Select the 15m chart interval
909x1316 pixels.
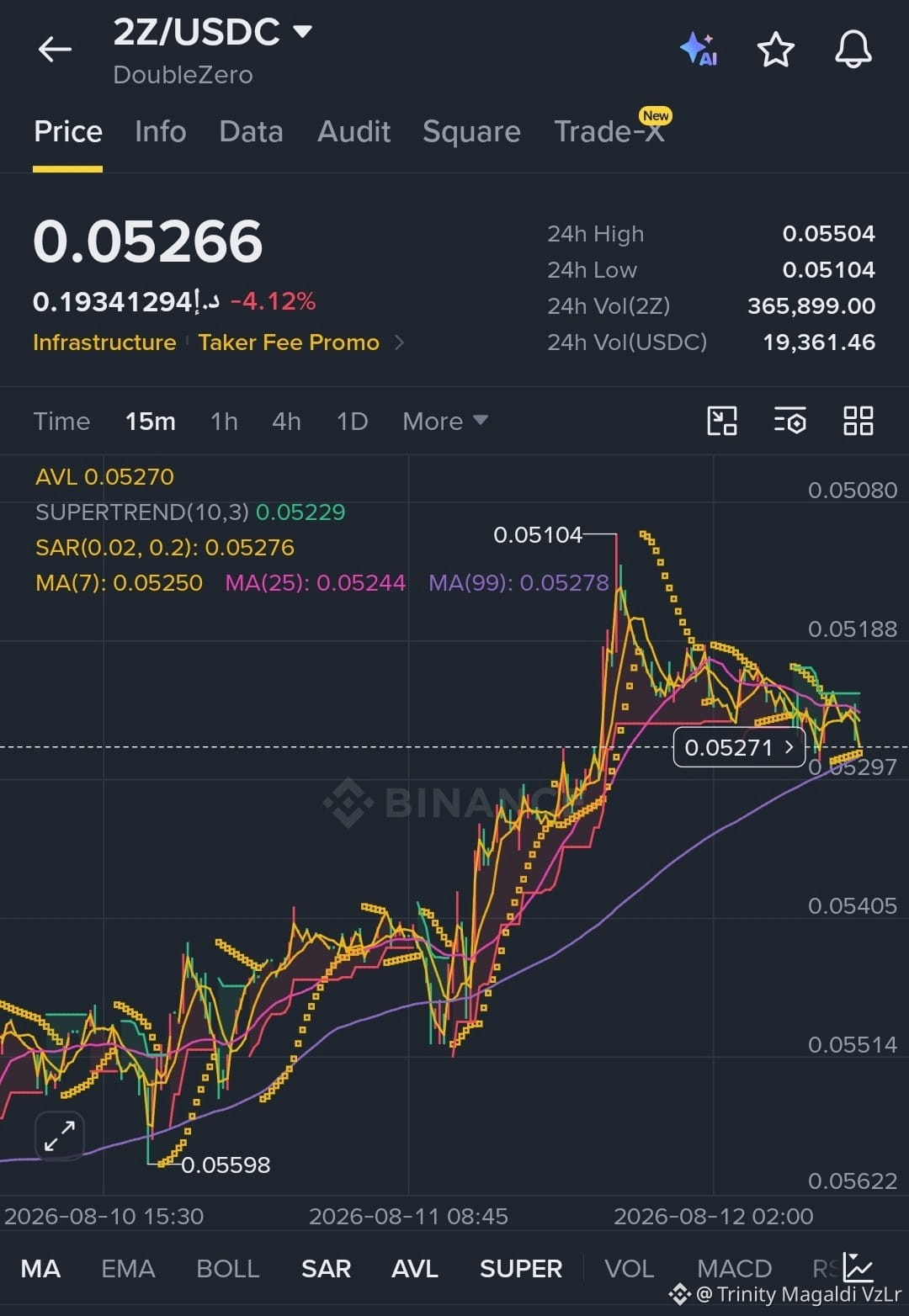click(151, 421)
